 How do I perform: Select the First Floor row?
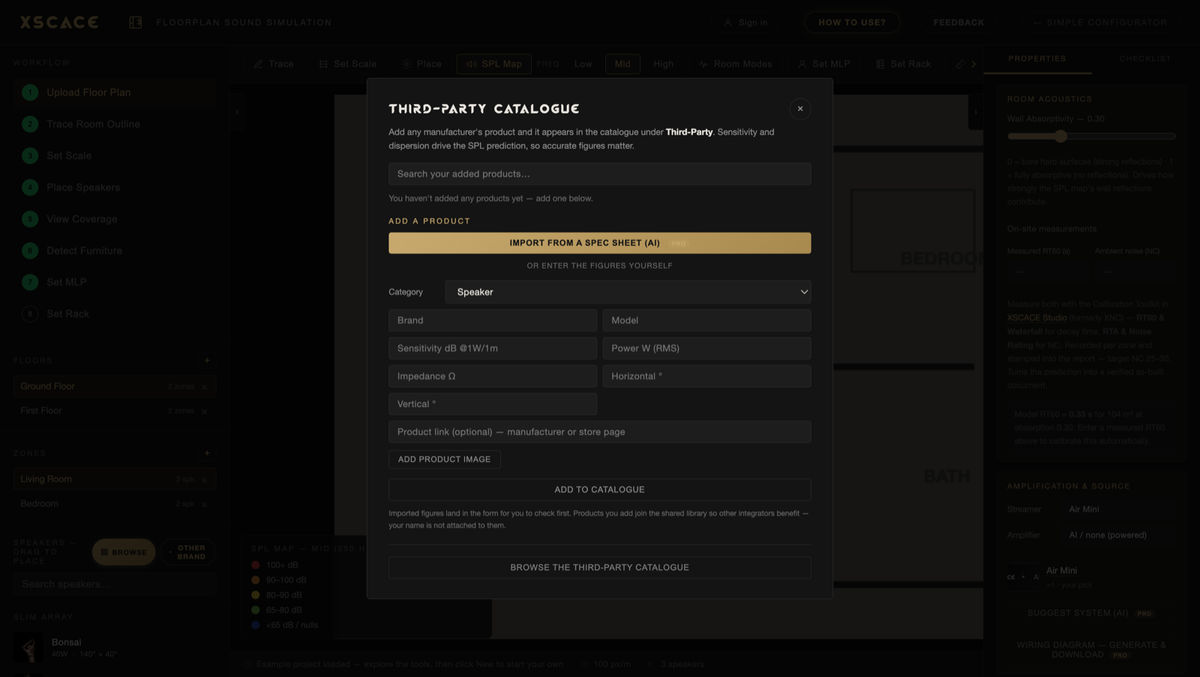[114, 411]
